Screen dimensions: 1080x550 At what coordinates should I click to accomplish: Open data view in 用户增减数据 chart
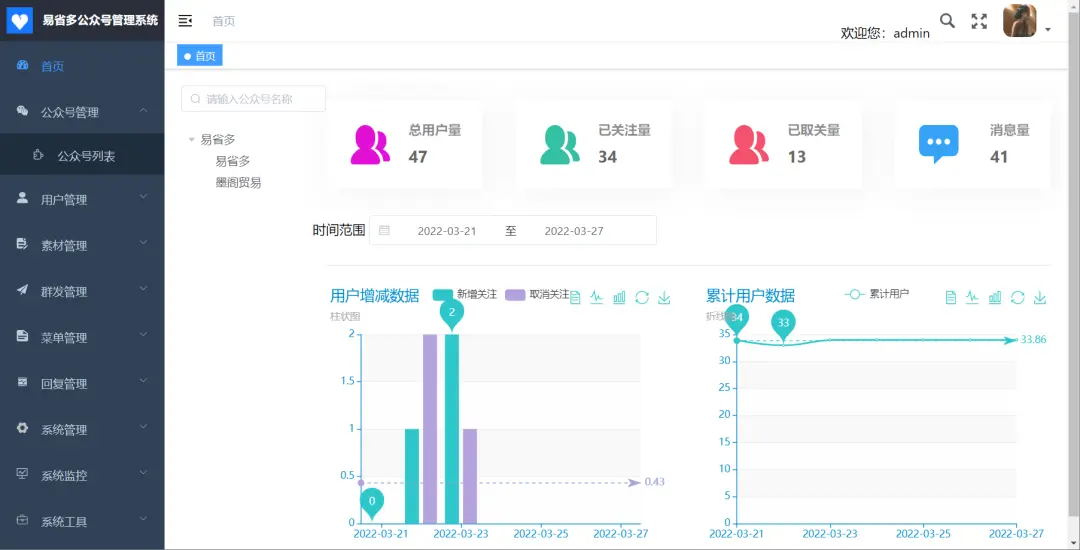point(575,297)
